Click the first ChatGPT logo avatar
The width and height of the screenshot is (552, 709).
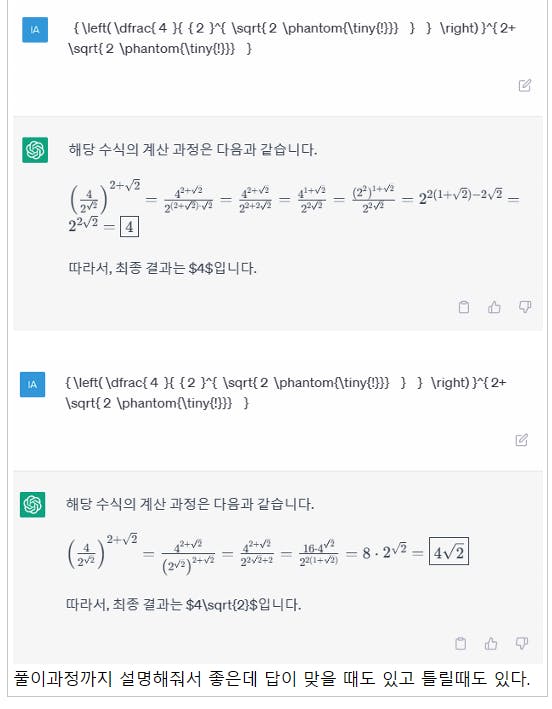(35, 150)
